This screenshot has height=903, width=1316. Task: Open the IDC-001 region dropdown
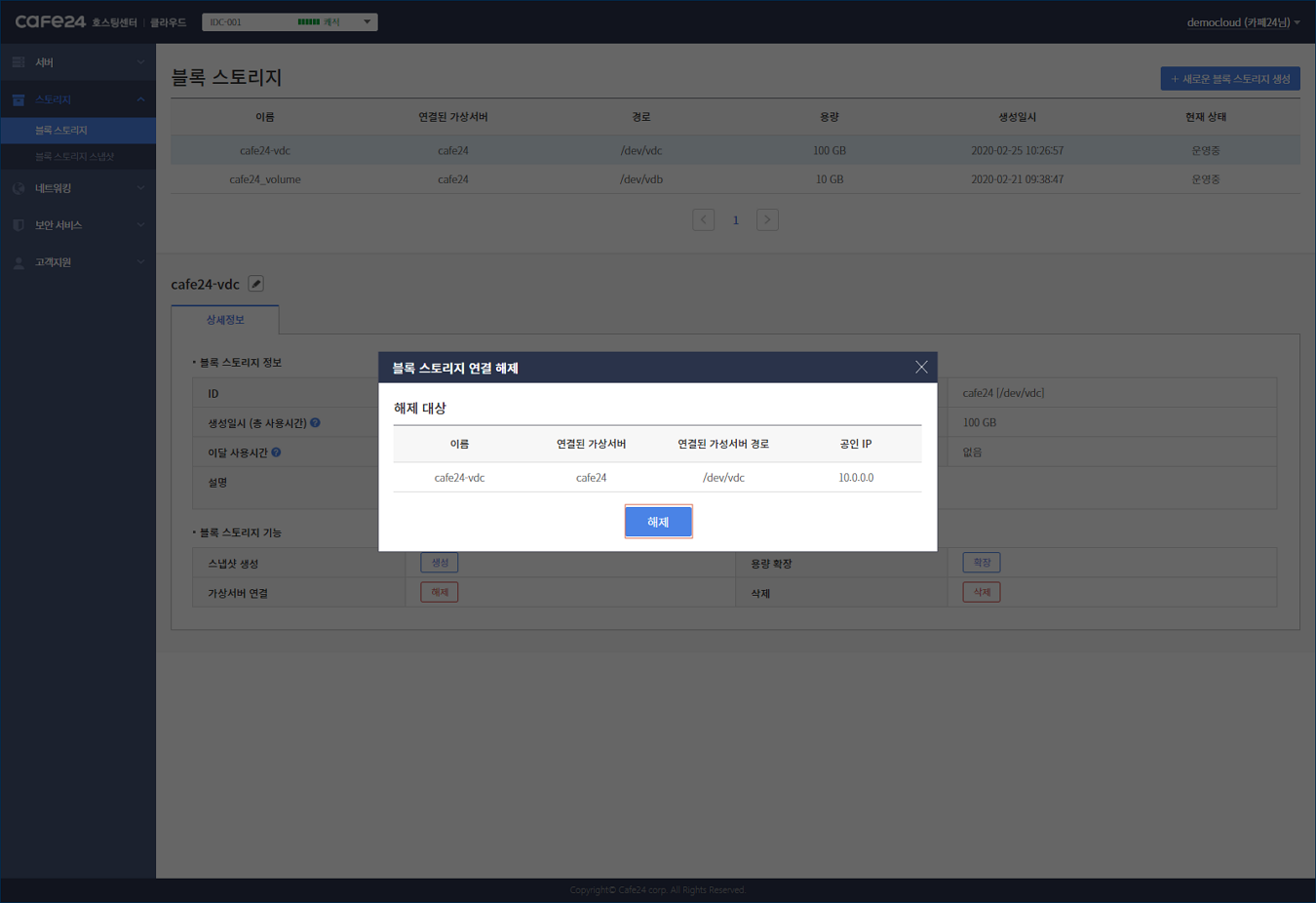tap(289, 21)
